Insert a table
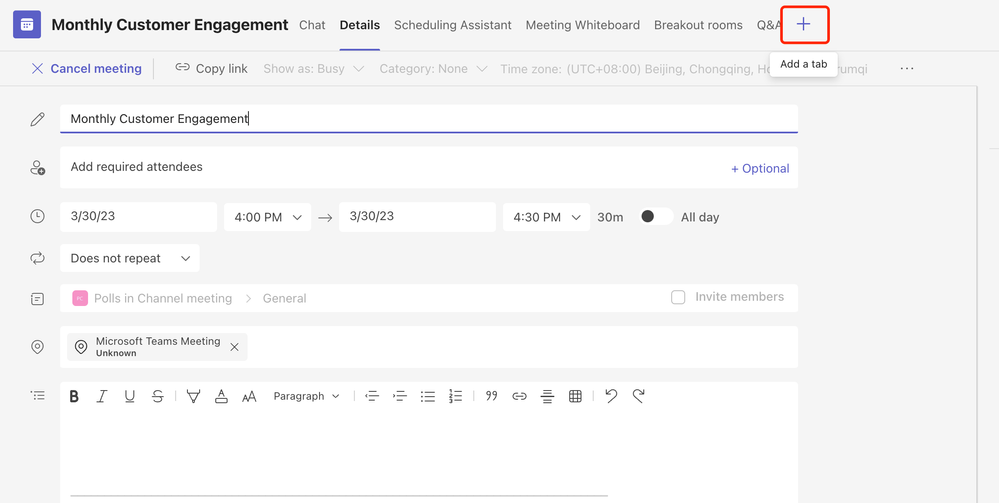 coord(575,397)
